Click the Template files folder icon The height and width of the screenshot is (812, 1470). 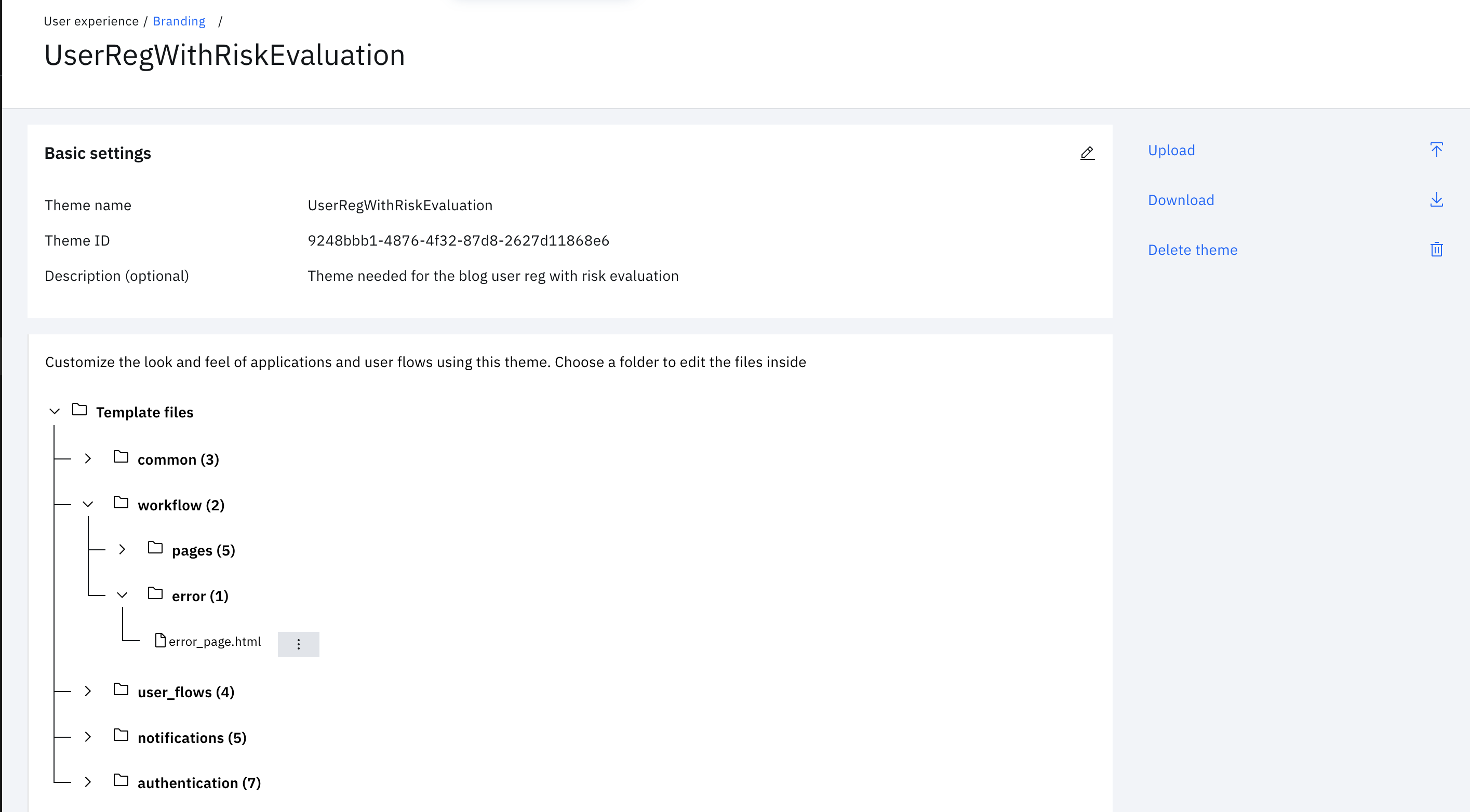click(79, 410)
